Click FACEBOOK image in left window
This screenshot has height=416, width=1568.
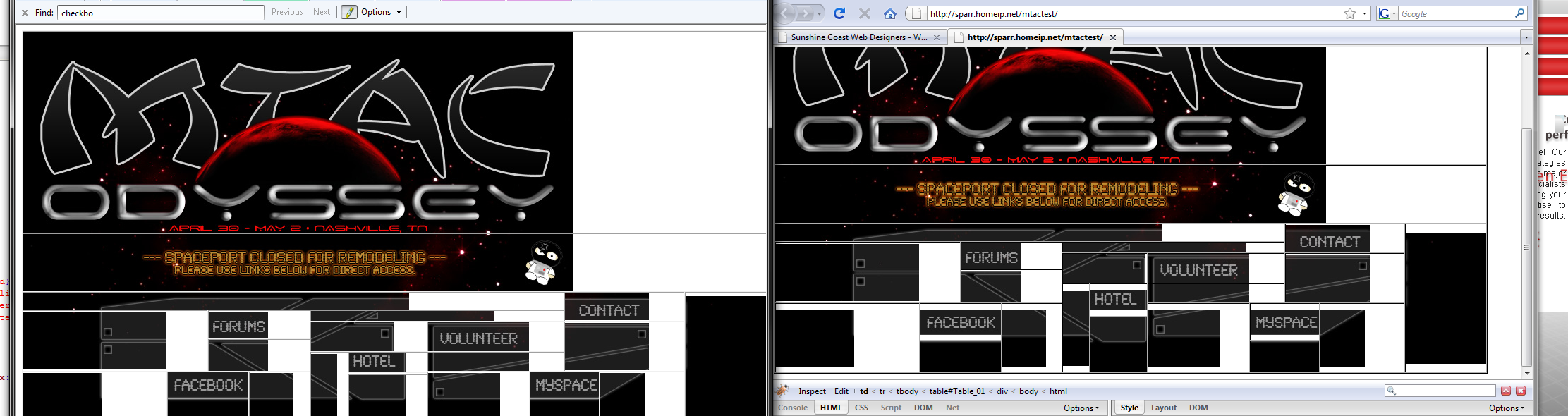[x=208, y=385]
